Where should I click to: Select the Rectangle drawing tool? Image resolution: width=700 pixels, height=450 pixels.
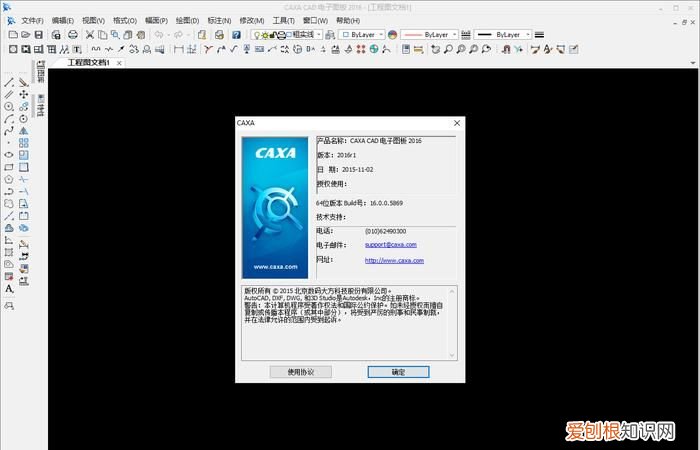(9, 167)
